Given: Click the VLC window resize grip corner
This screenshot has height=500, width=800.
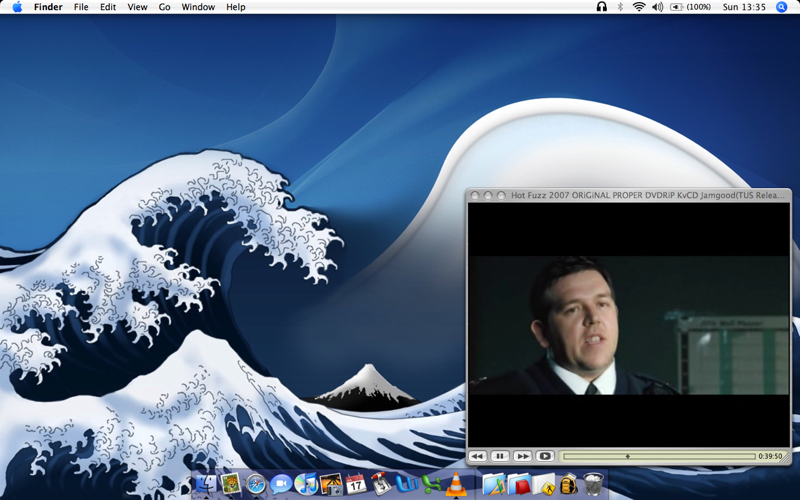Looking at the screenshot, I should (x=787, y=459).
